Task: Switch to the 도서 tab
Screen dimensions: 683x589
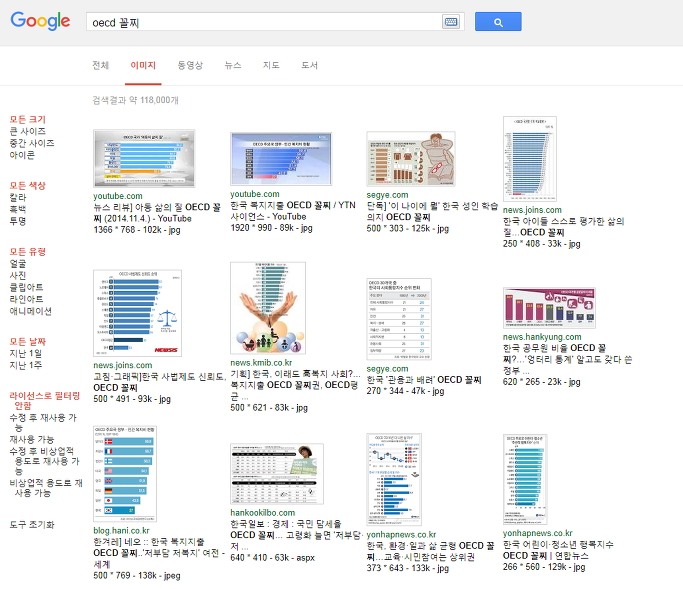Action: point(309,65)
